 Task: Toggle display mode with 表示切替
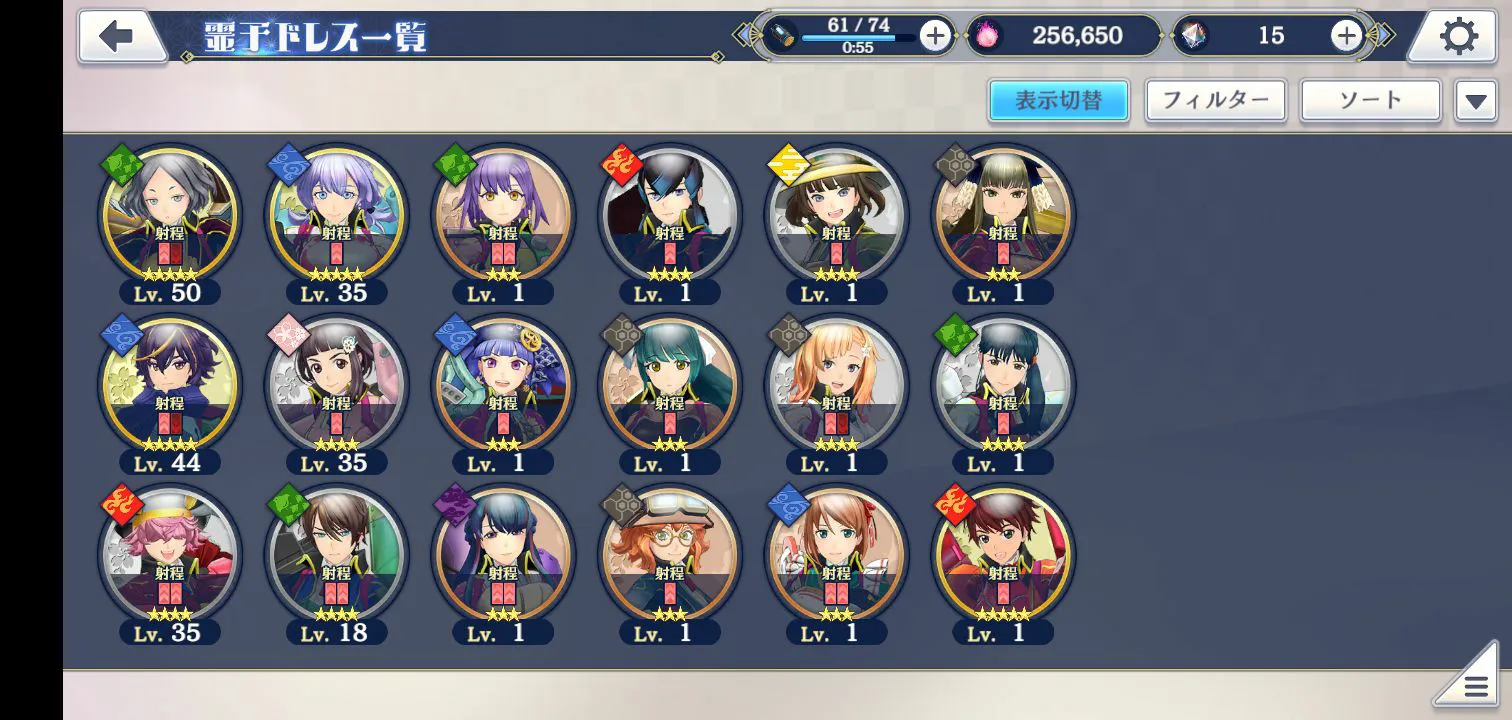1059,101
